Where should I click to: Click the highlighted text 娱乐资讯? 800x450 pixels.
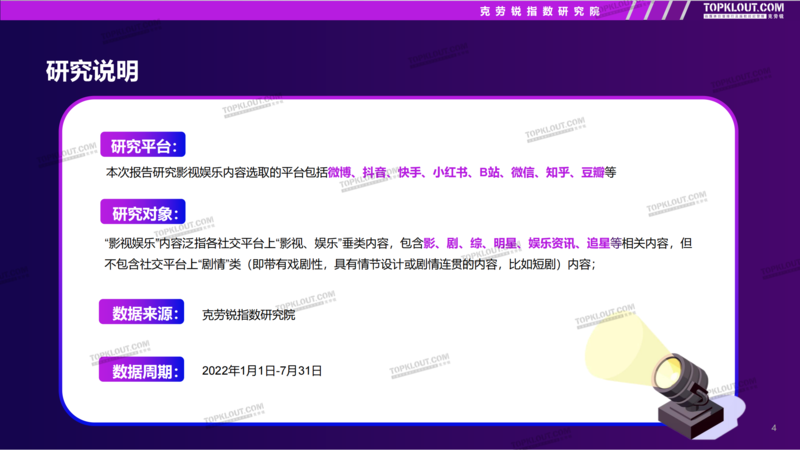pyautogui.click(x=551, y=243)
